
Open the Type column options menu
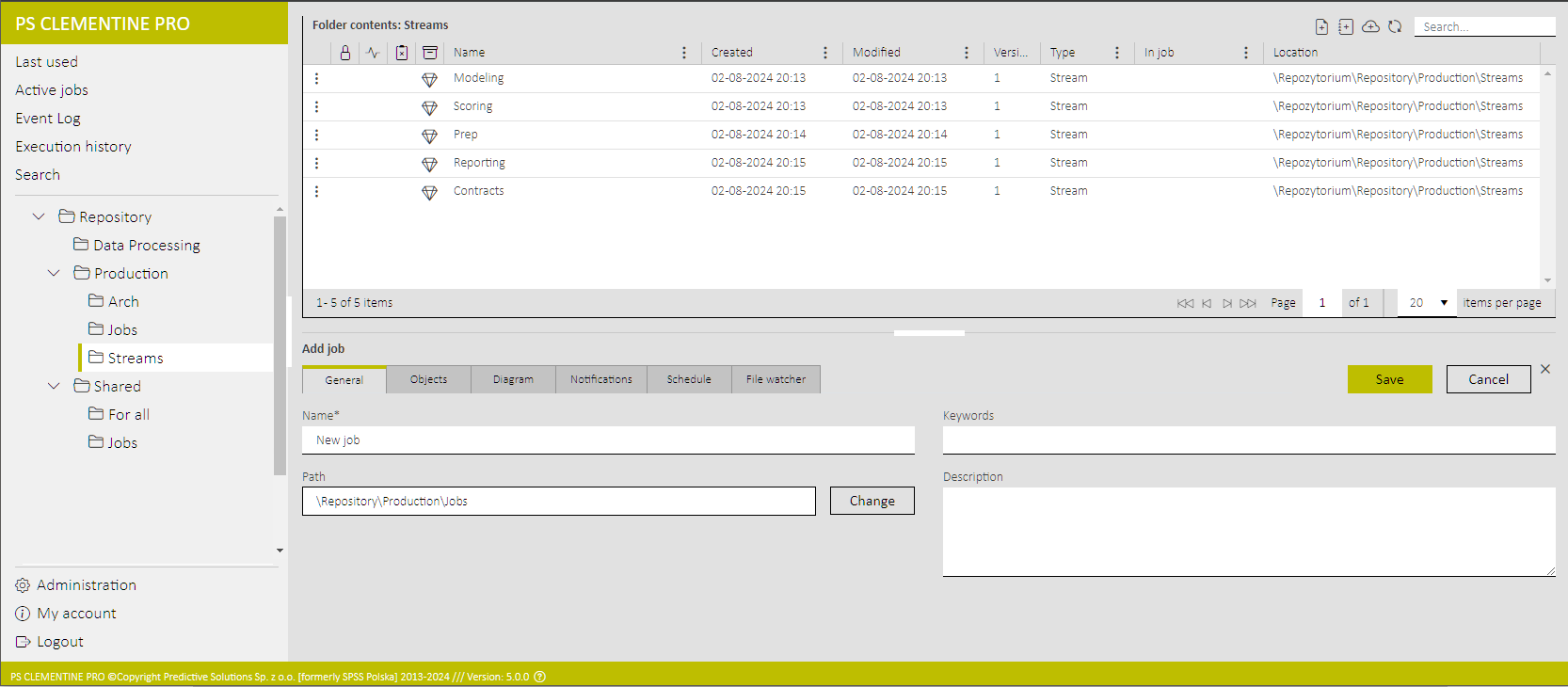coord(1117,53)
